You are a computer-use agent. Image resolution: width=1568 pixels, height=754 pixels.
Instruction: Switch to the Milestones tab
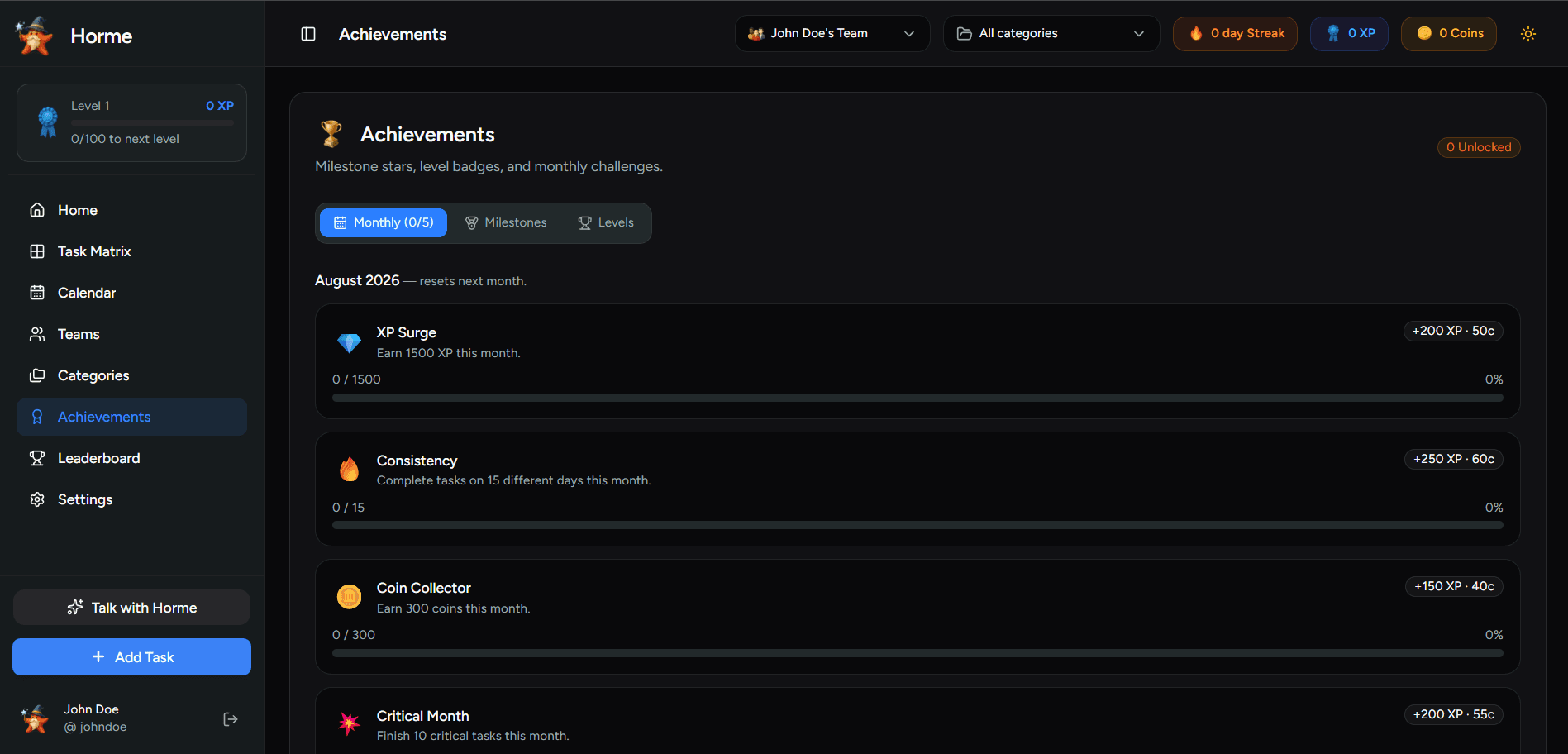tap(506, 222)
